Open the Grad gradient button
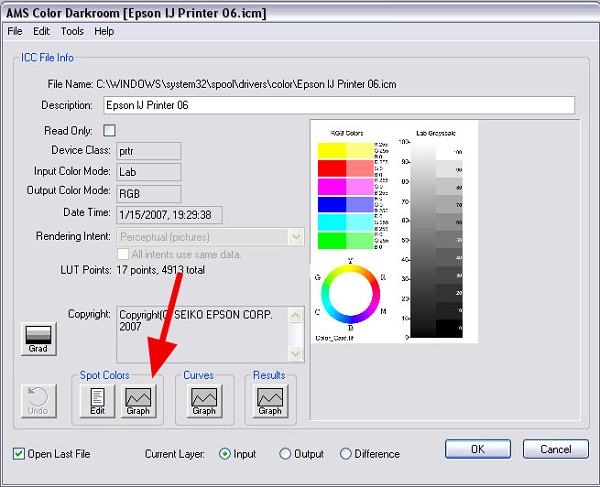 39,339
